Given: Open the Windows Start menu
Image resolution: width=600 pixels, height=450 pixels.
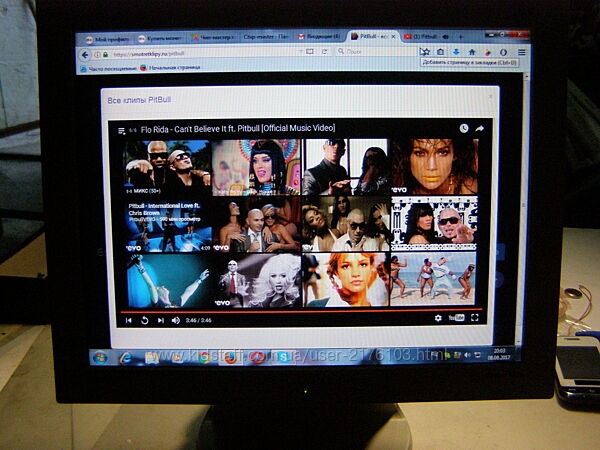Looking at the screenshot, I should coord(100,357).
